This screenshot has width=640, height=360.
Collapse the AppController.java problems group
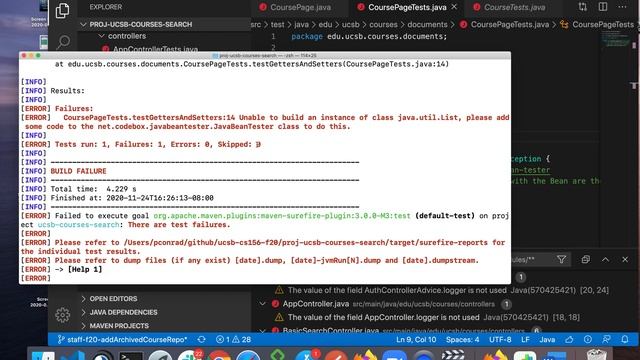[x=263, y=304]
